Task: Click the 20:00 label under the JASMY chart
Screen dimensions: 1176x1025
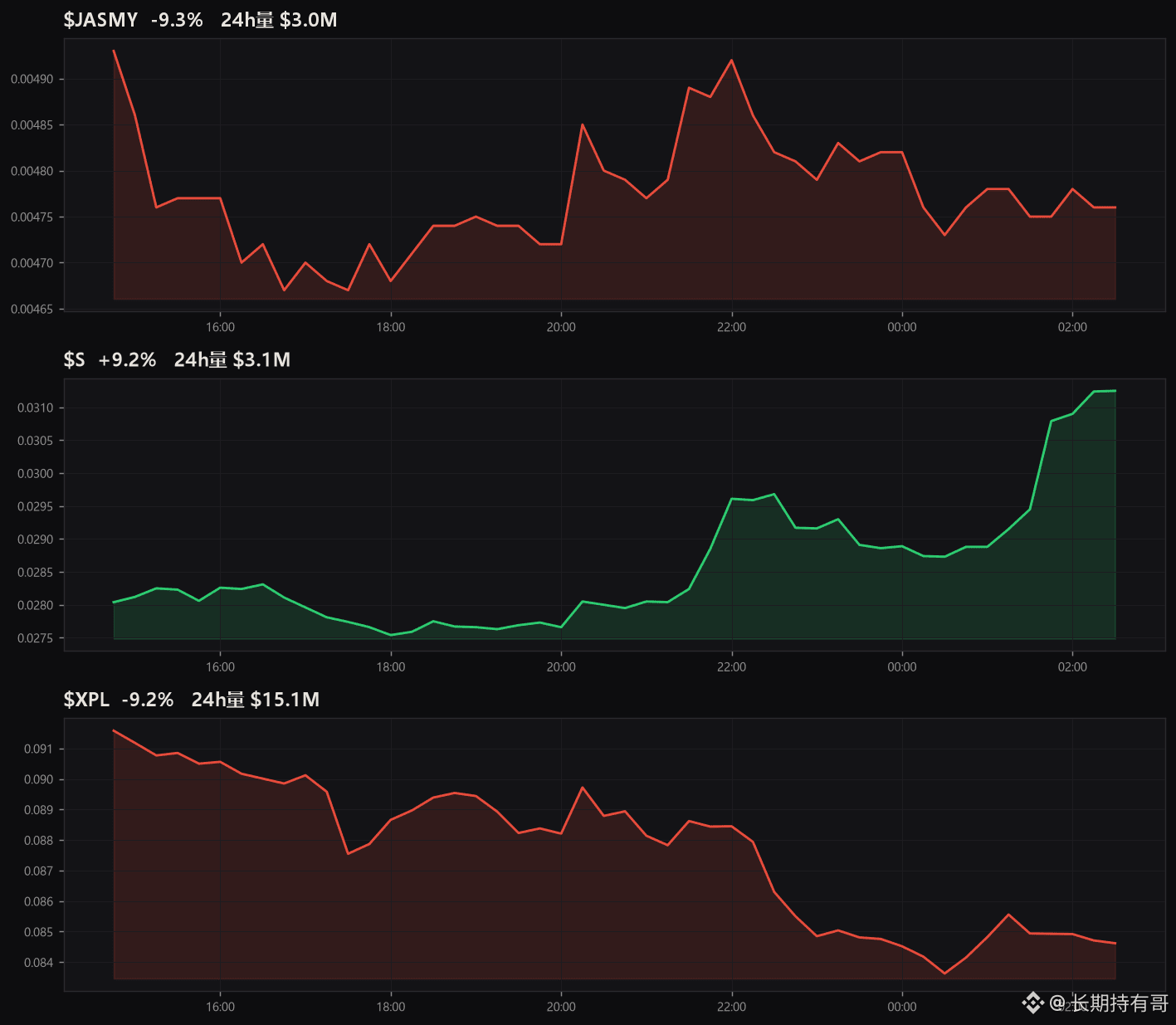Action: [561, 327]
